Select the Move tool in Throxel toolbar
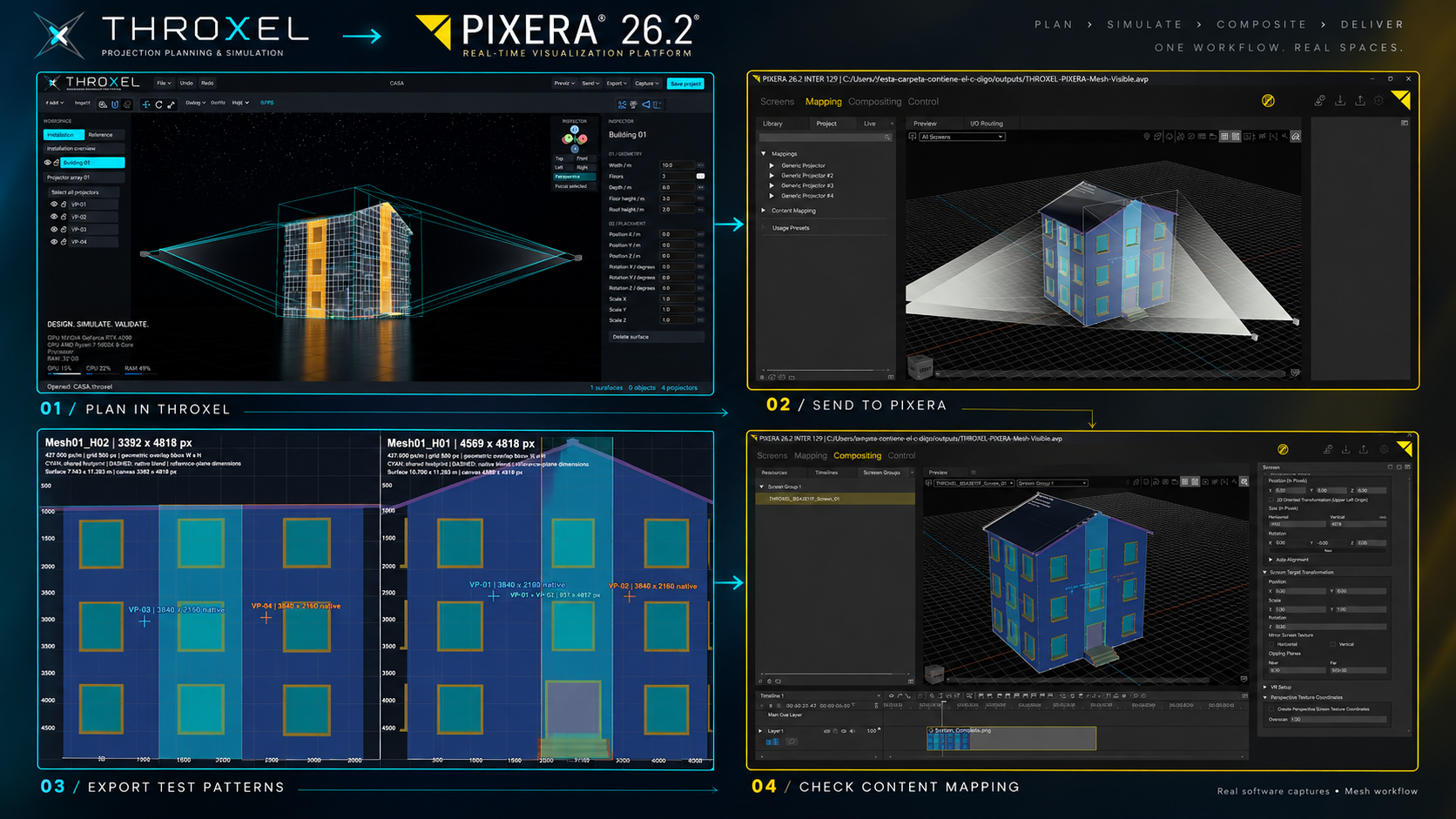The height and width of the screenshot is (819, 1456). tap(146, 104)
